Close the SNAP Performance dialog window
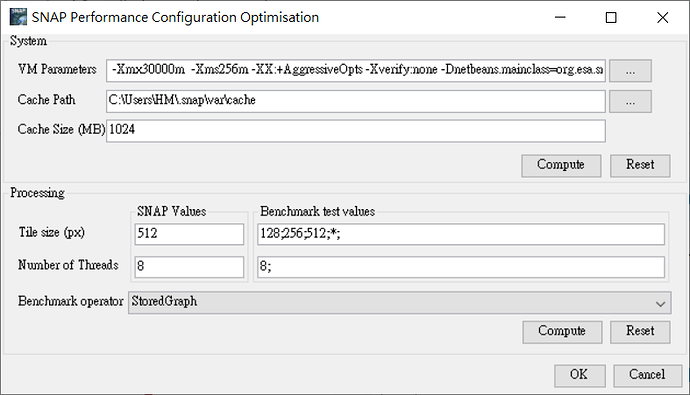This screenshot has height=395, width=690. [x=662, y=18]
